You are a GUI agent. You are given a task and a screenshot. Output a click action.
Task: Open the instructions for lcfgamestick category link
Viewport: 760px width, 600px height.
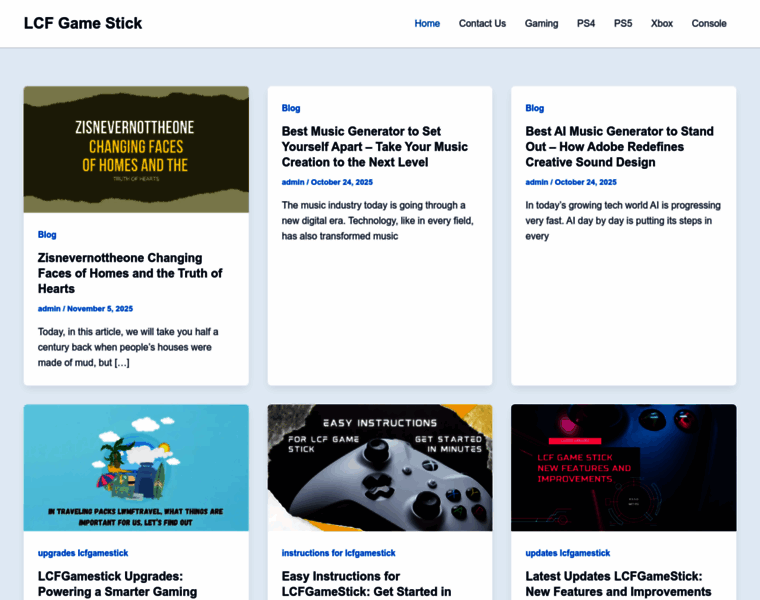[x=338, y=553]
